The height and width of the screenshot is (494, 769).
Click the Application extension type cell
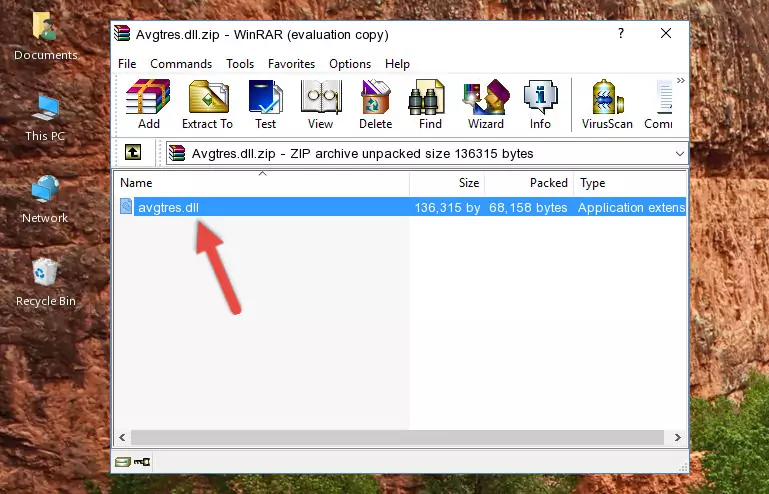pos(631,208)
